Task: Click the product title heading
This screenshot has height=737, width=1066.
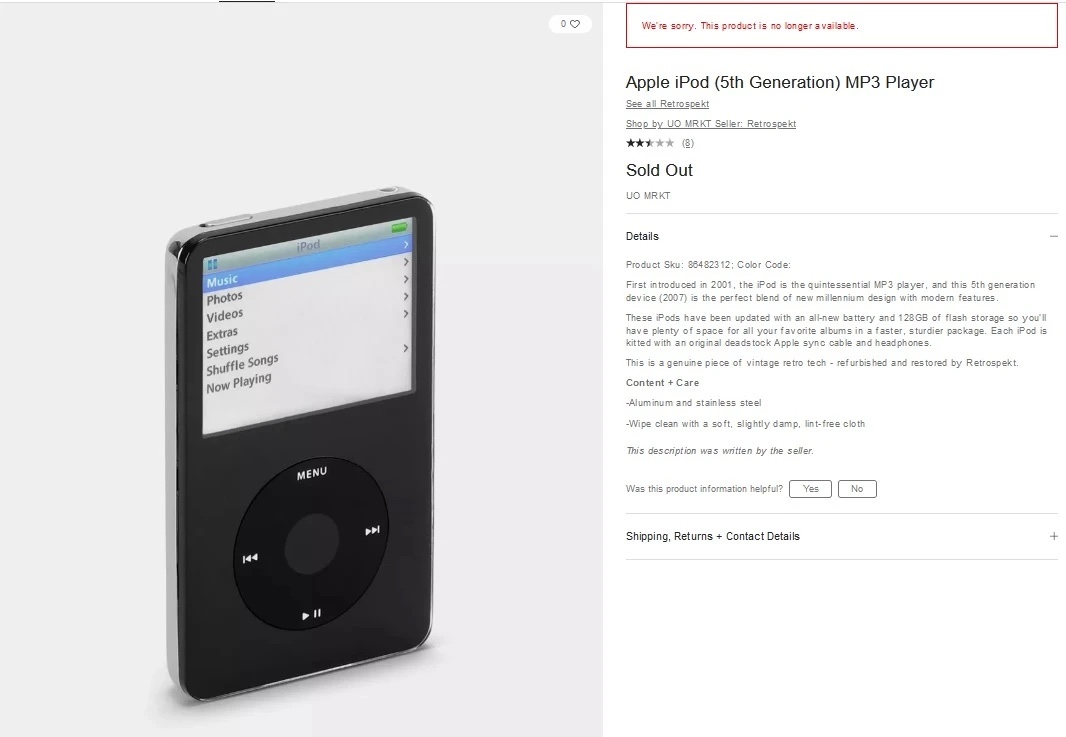Action: [780, 82]
